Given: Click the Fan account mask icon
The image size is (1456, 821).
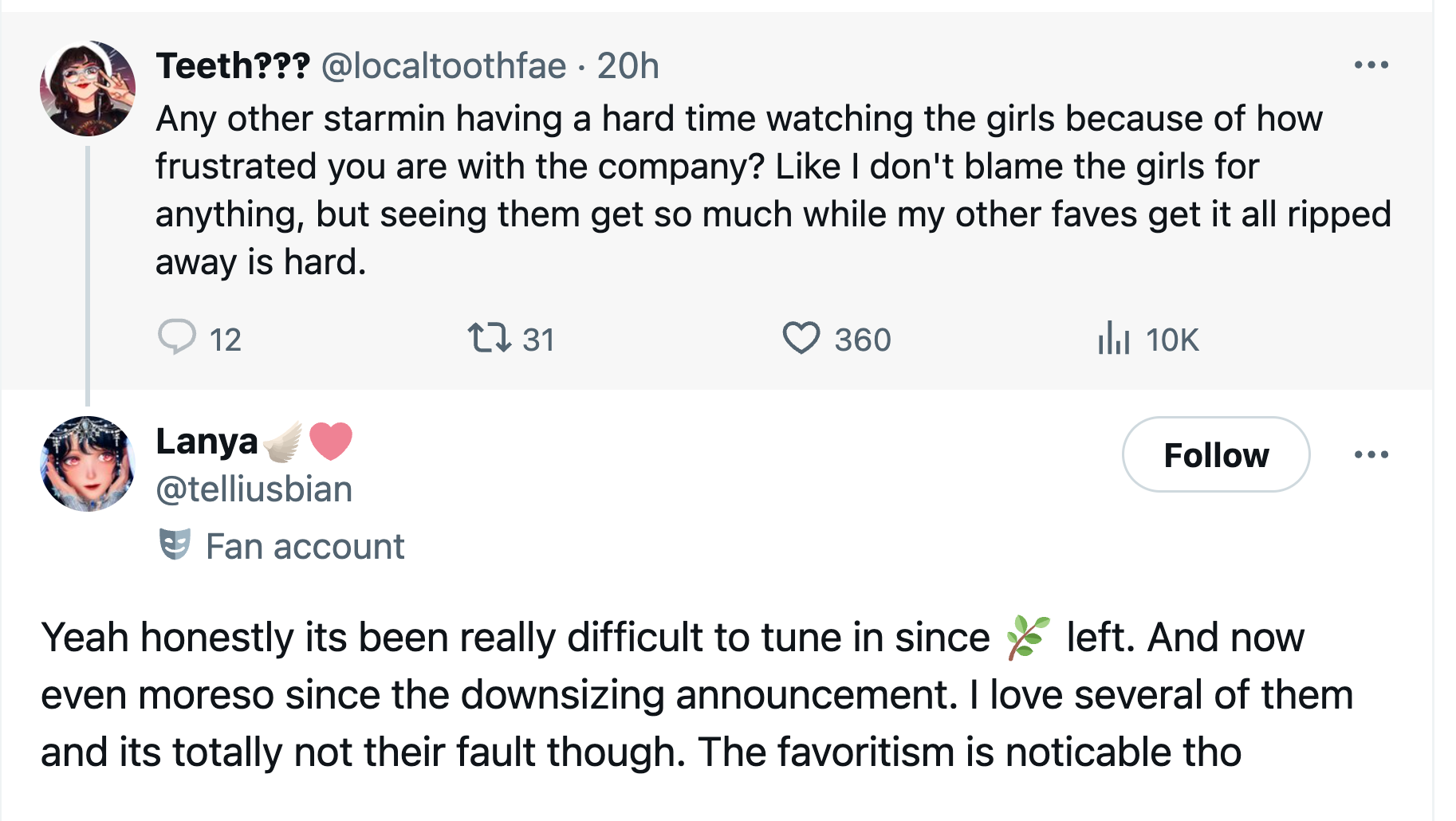Looking at the screenshot, I should click(x=175, y=545).
